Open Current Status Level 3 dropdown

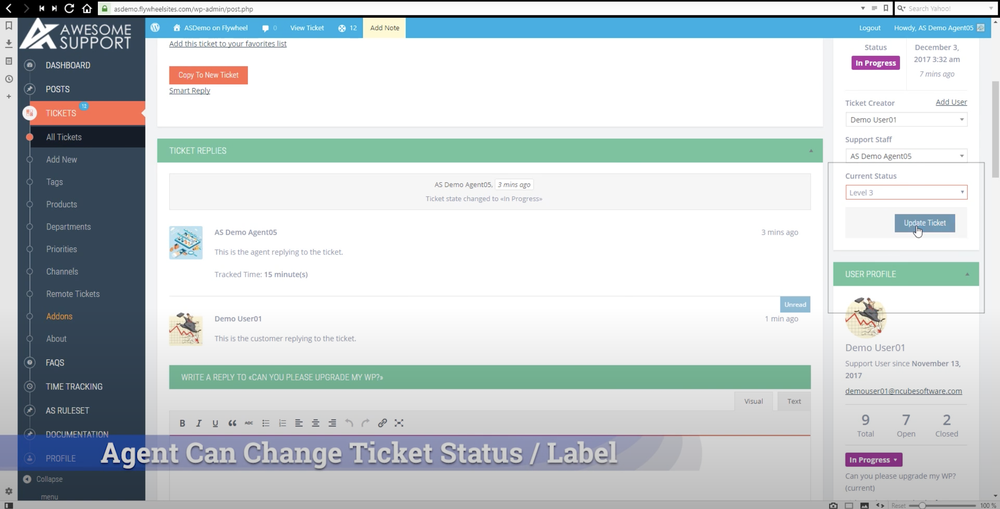(x=906, y=193)
